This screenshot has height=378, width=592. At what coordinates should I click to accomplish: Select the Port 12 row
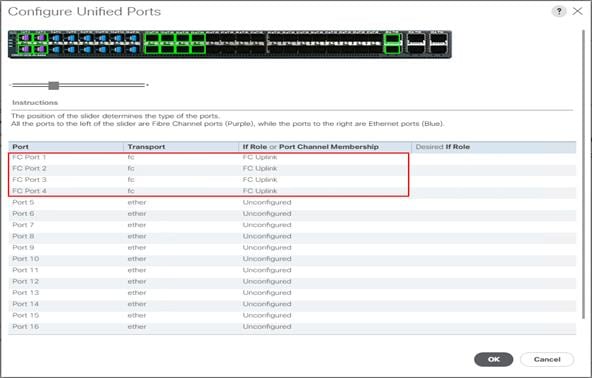coord(292,282)
